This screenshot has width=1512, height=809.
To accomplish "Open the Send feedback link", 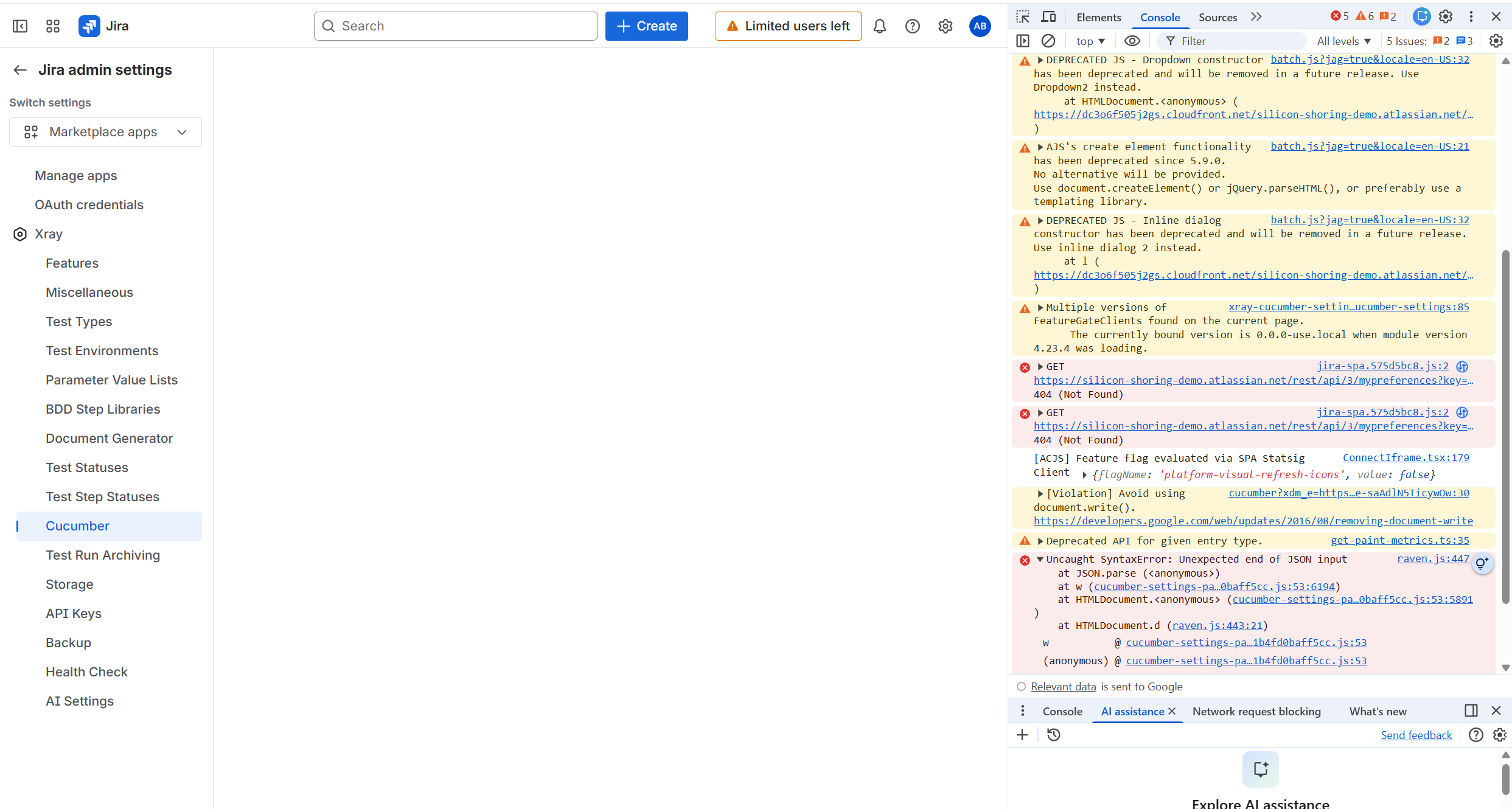I will [x=1416, y=735].
